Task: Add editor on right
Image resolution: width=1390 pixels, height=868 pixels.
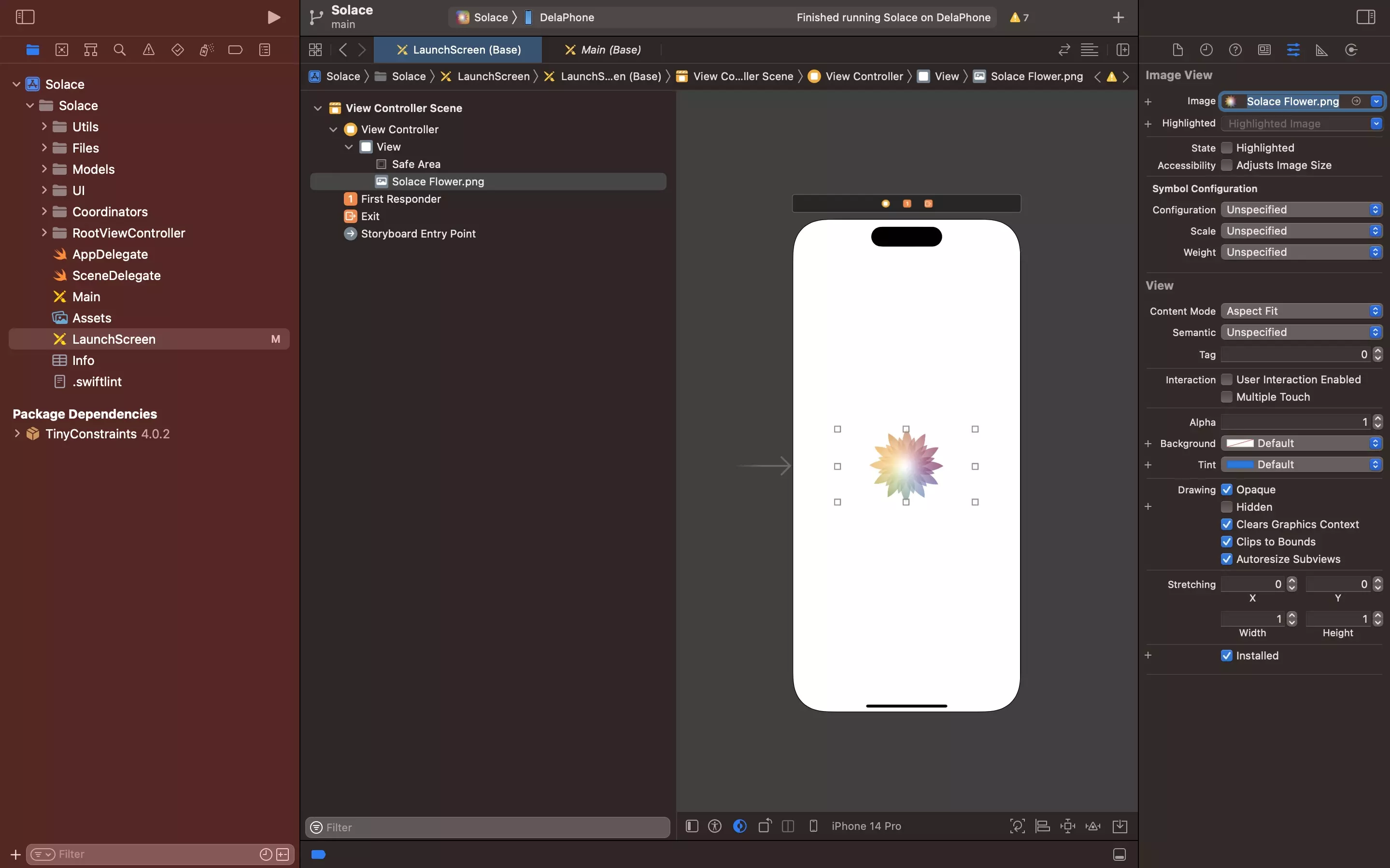Action: click(1123, 50)
